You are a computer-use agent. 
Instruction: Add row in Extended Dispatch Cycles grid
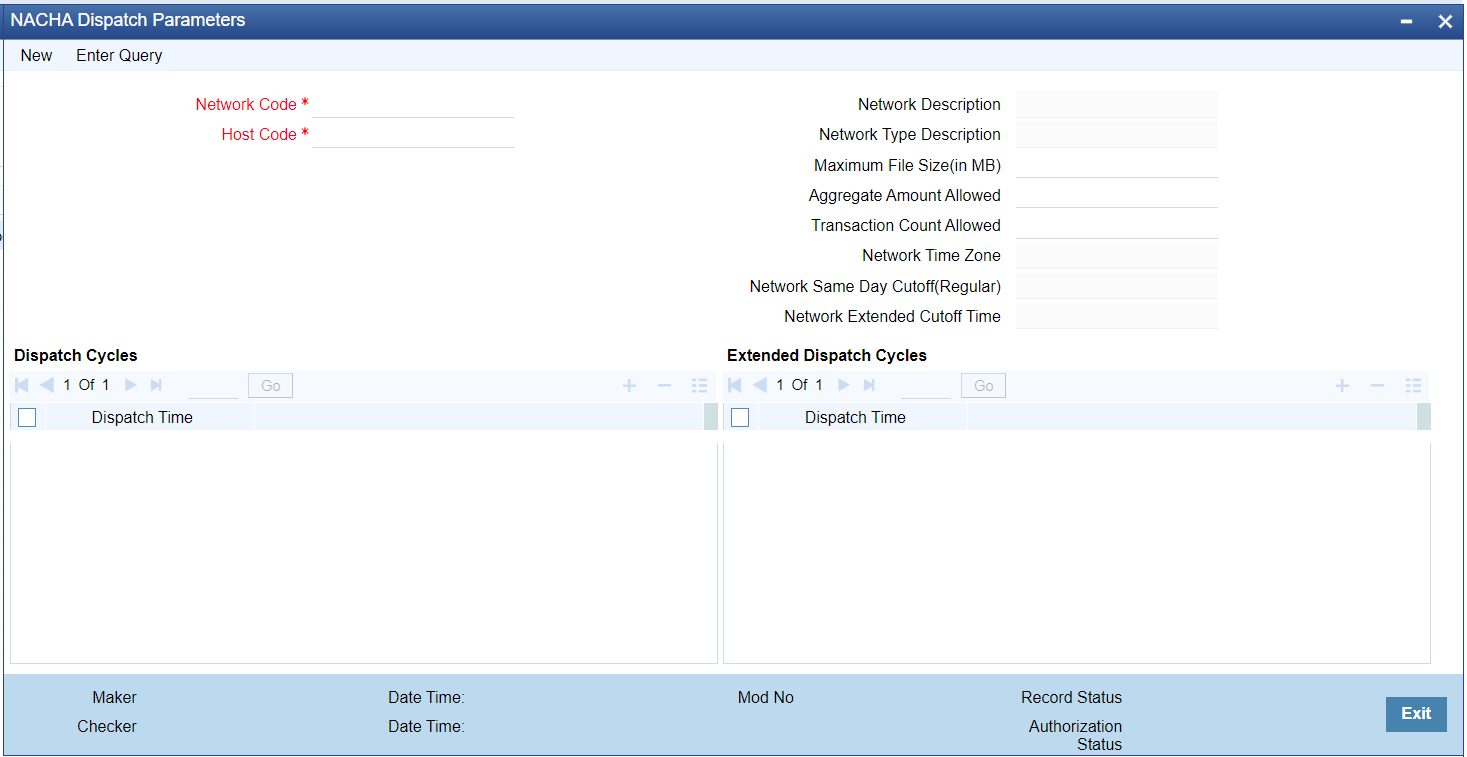[1342, 385]
